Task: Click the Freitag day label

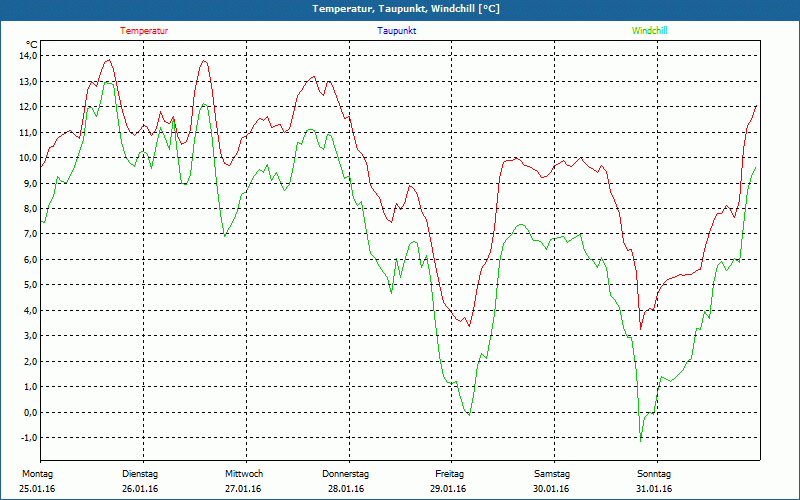Action: pyautogui.click(x=449, y=474)
